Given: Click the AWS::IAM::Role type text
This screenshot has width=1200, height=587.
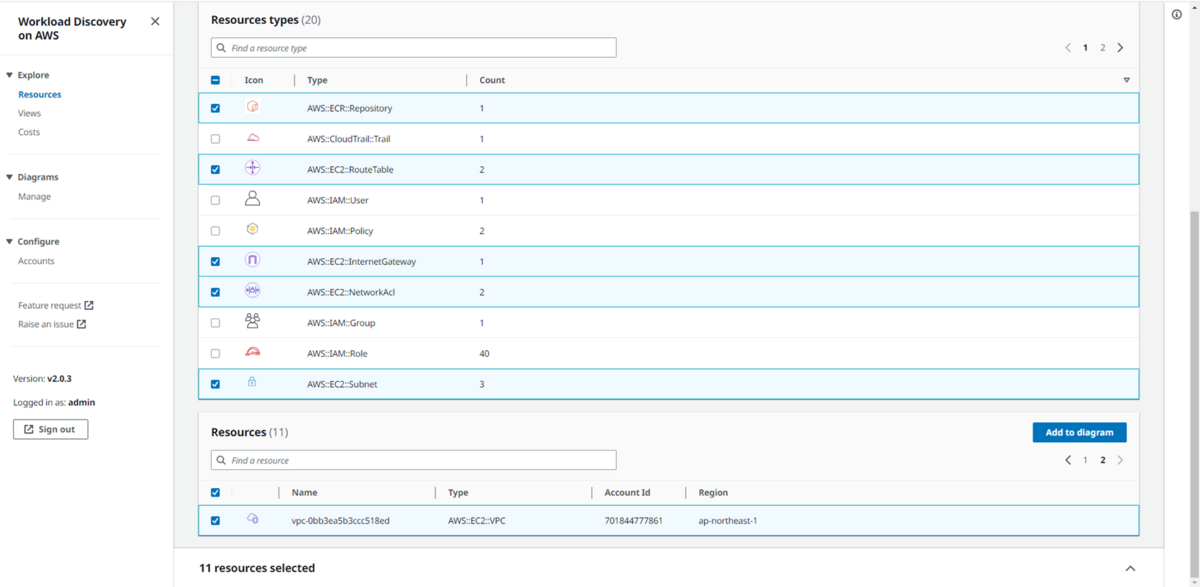Looking at the screenshot, I should (337, 353).
